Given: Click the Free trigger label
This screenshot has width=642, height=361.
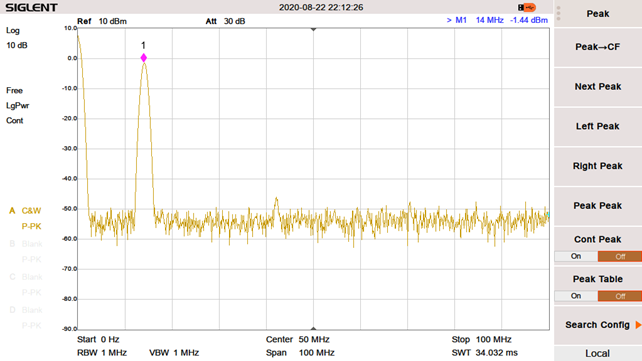Looking at the screenshot, I should (14, 90).
